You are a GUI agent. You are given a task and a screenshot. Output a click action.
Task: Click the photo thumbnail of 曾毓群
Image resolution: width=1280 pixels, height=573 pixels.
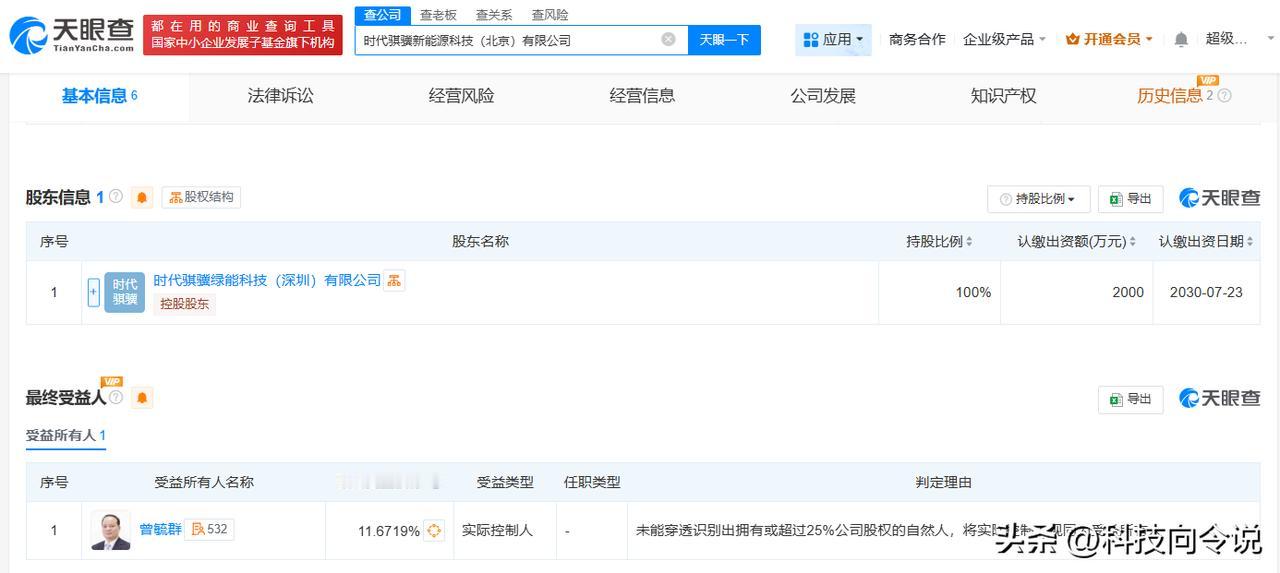coord(111,530)
